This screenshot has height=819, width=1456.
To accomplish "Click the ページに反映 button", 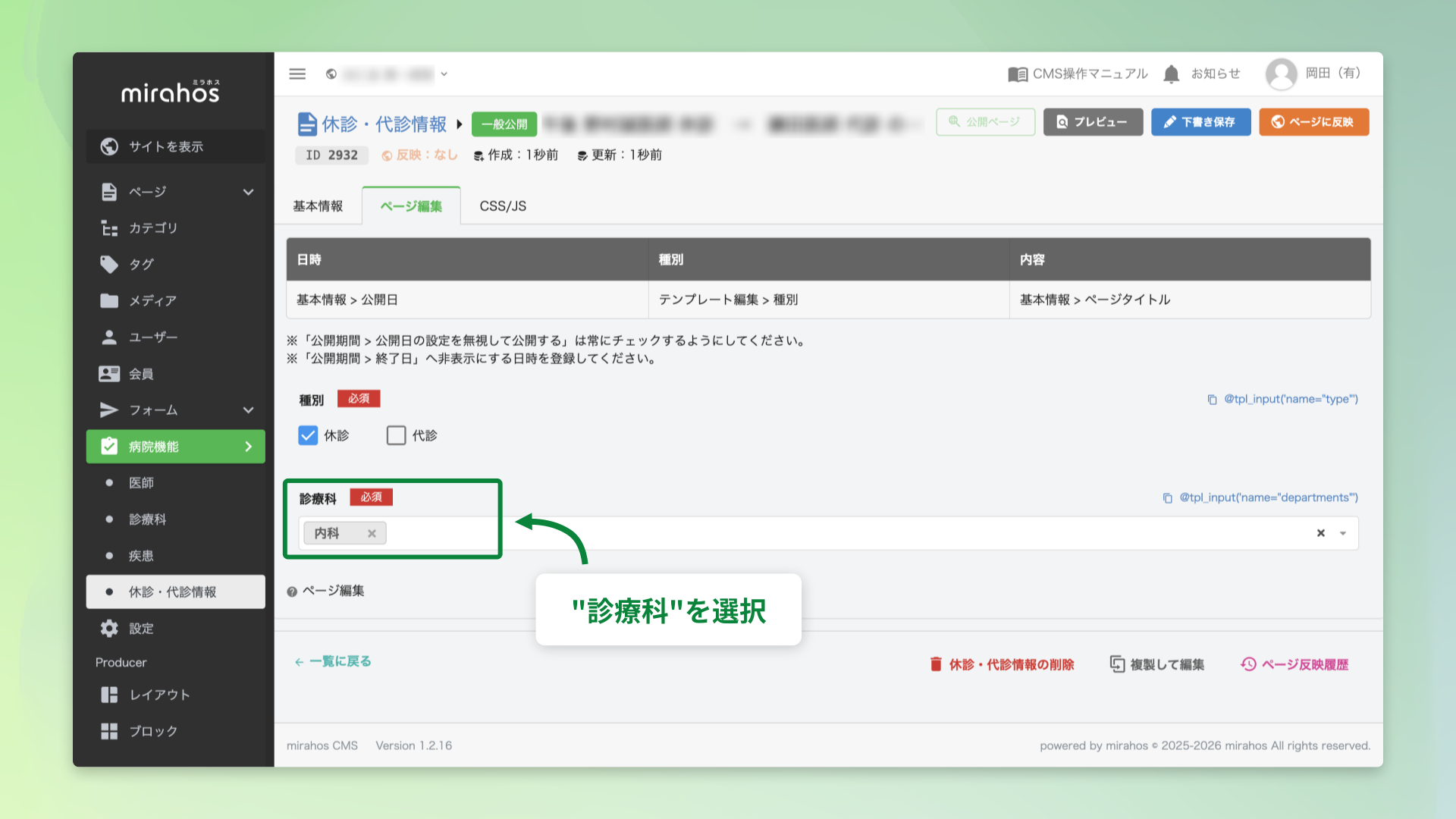I will click(1313, 122).
